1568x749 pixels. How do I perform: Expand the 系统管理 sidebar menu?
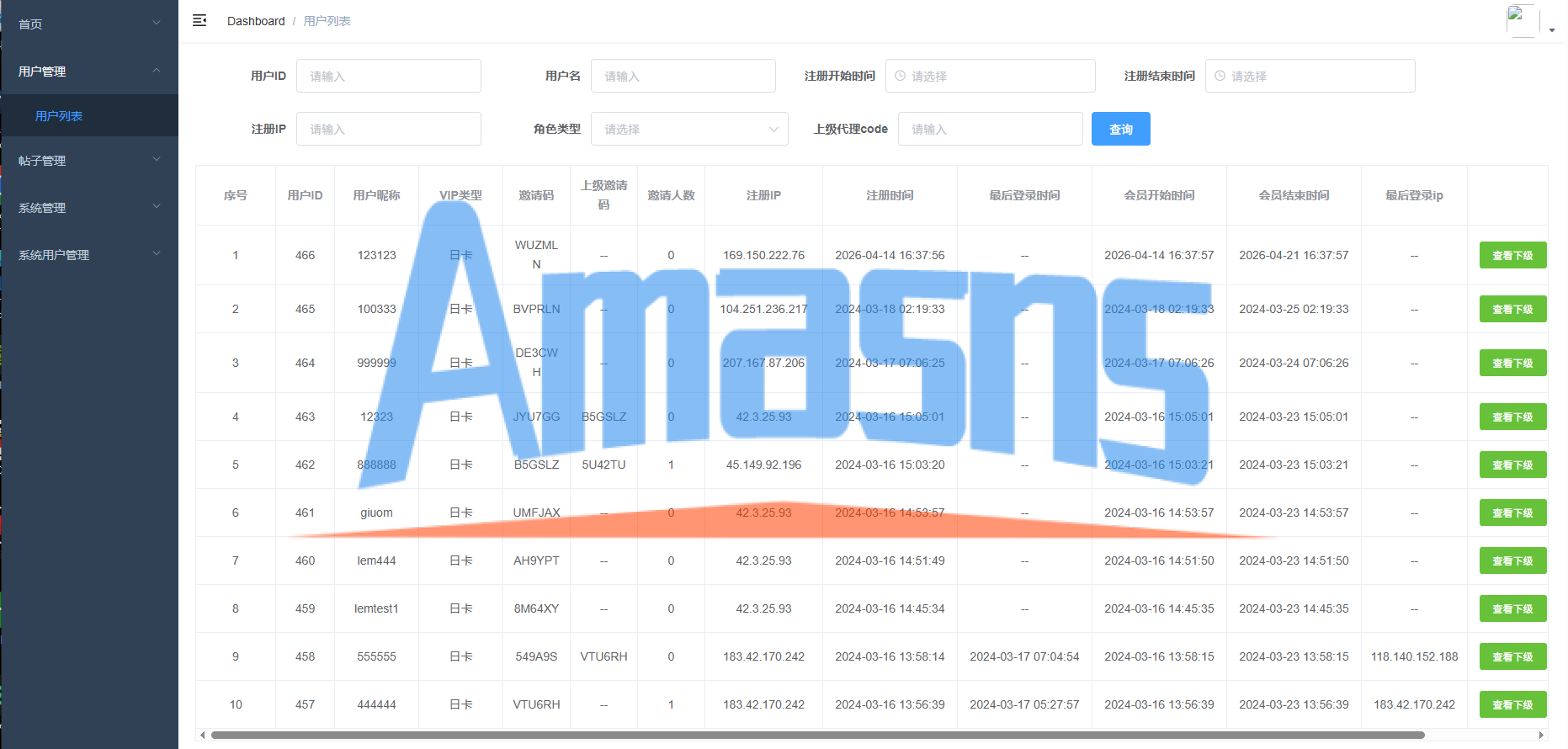(89, 207)
